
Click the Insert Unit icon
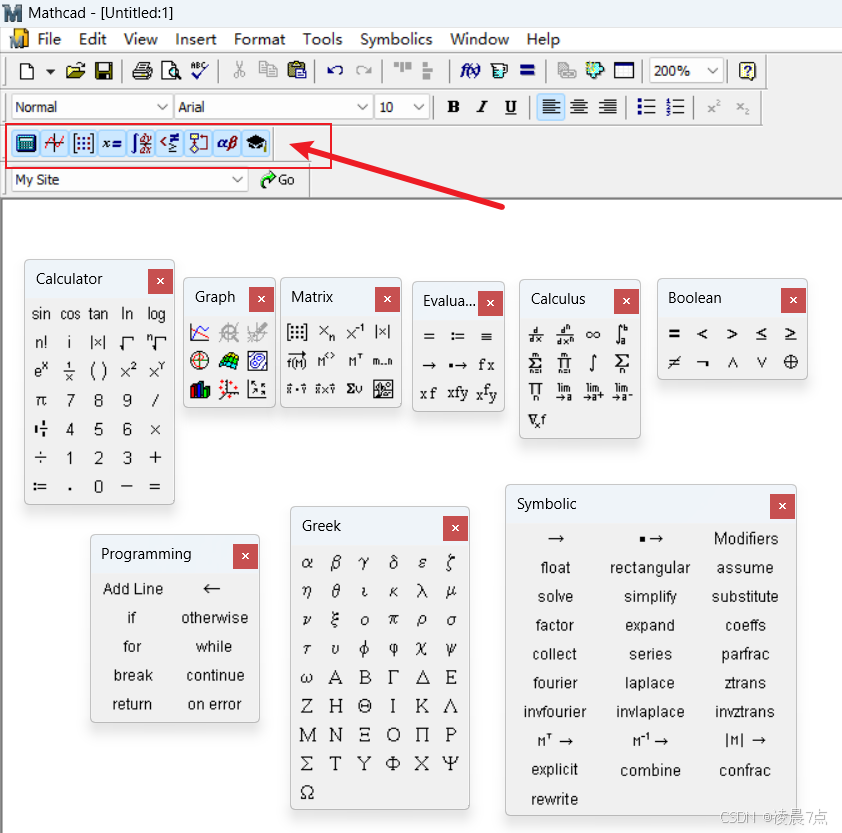coord(499,71)
